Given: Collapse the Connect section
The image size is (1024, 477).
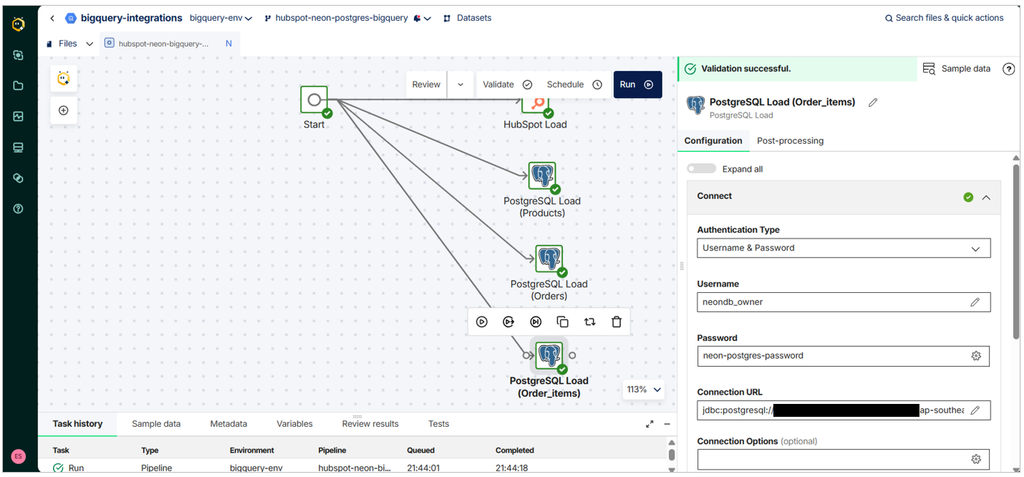Looking at the screenshot, I should pyautogui.click(x=986, y=197).
